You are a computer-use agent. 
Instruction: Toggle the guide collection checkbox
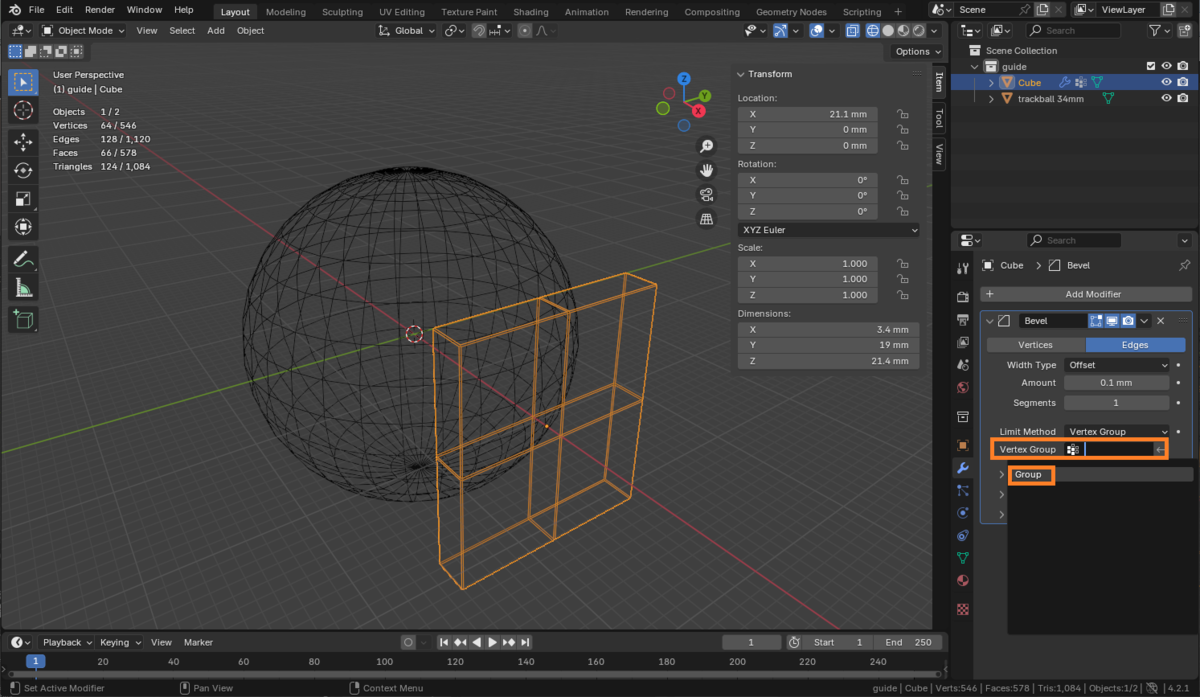(x=1151, y=66)
